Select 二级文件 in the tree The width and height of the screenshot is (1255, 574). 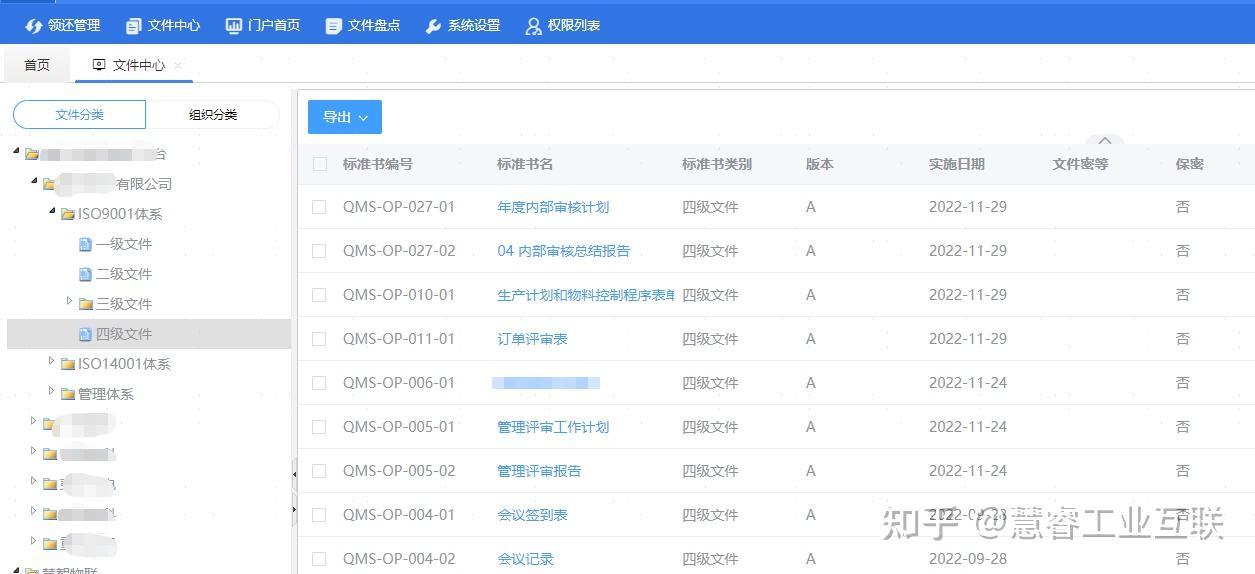click(124, 274)
